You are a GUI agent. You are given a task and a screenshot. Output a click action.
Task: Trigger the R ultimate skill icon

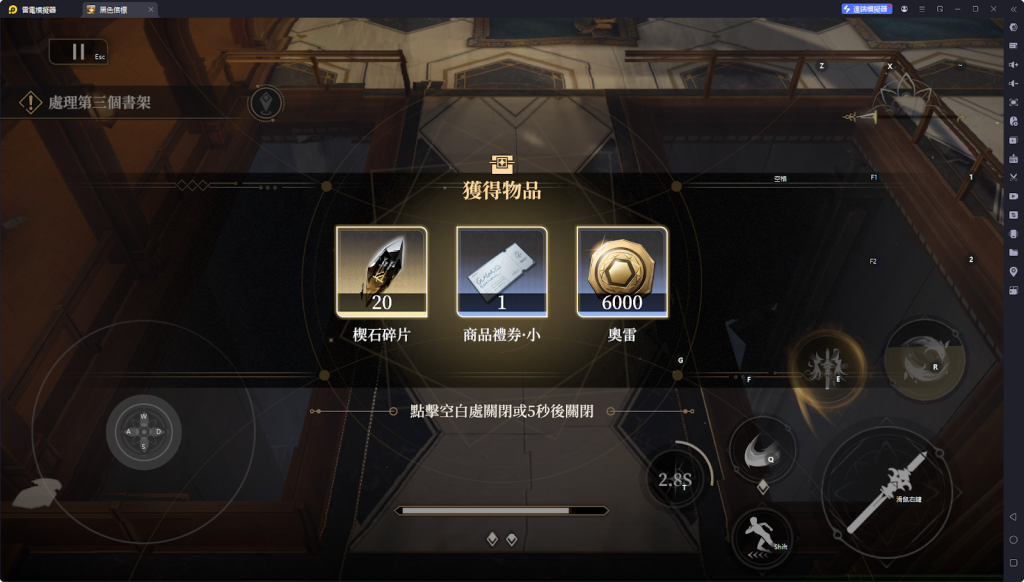point(924,361)
